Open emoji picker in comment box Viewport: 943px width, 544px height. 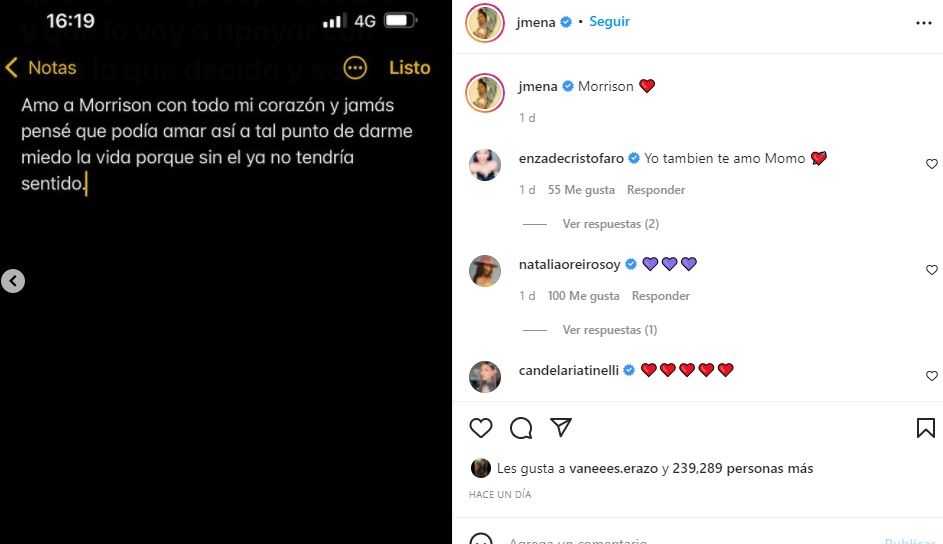[x=481, y=539]
